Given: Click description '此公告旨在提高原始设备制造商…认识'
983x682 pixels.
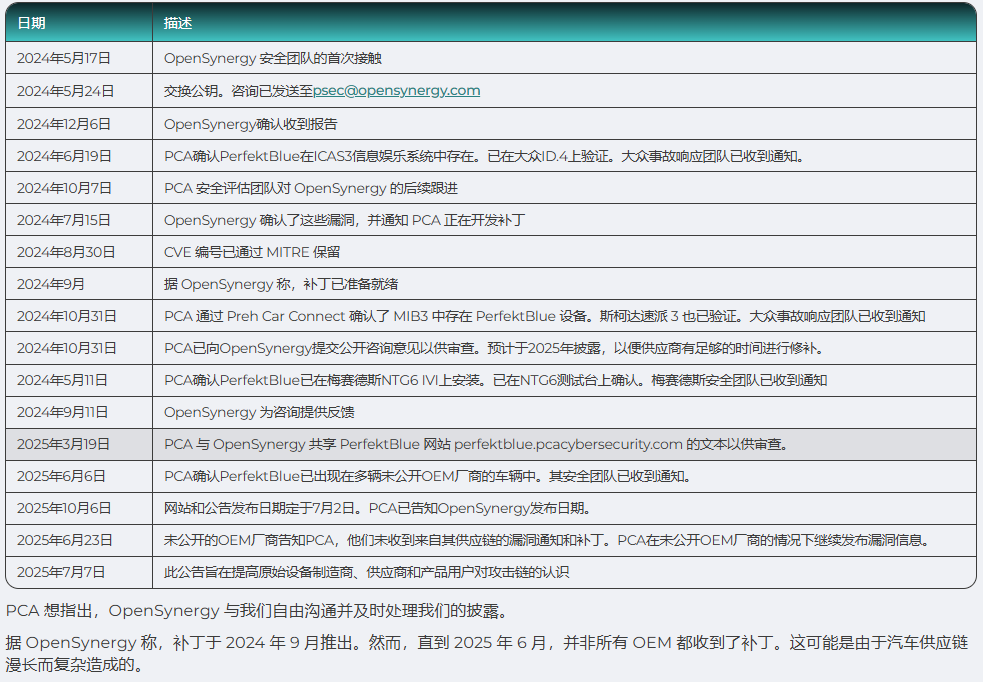Looking at the screenshot, I should pos(367,572).
